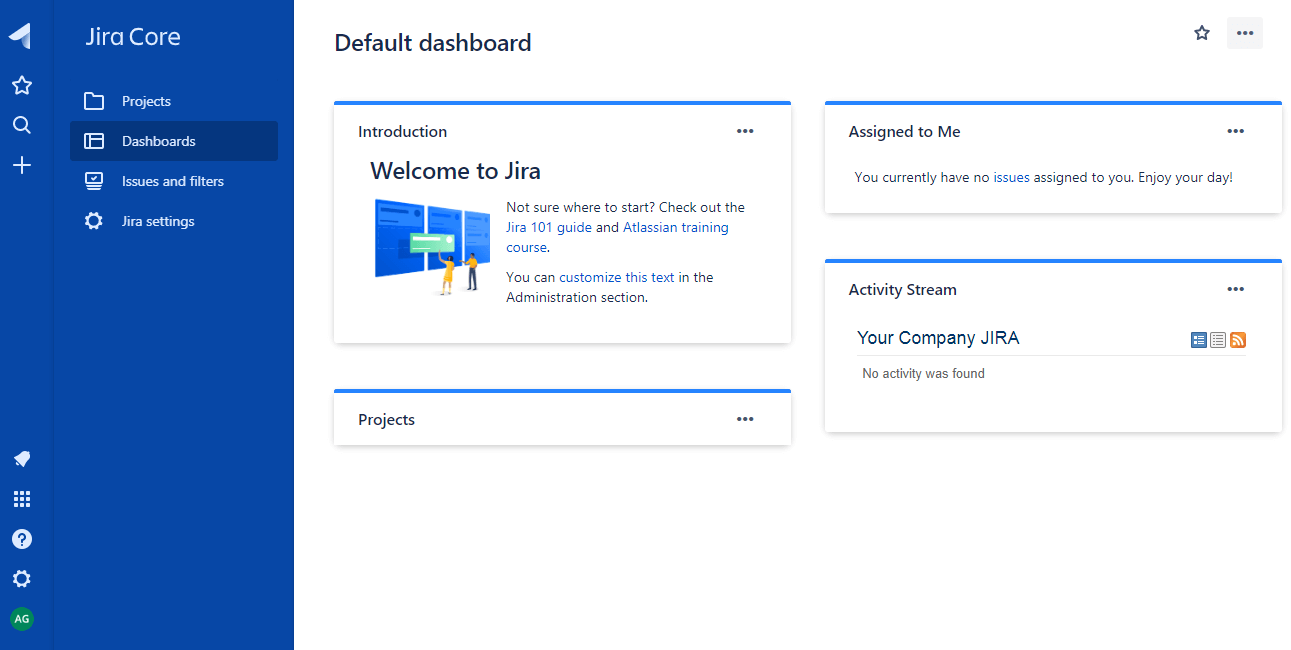Open the Projects gadget options menu

[745, 419]
